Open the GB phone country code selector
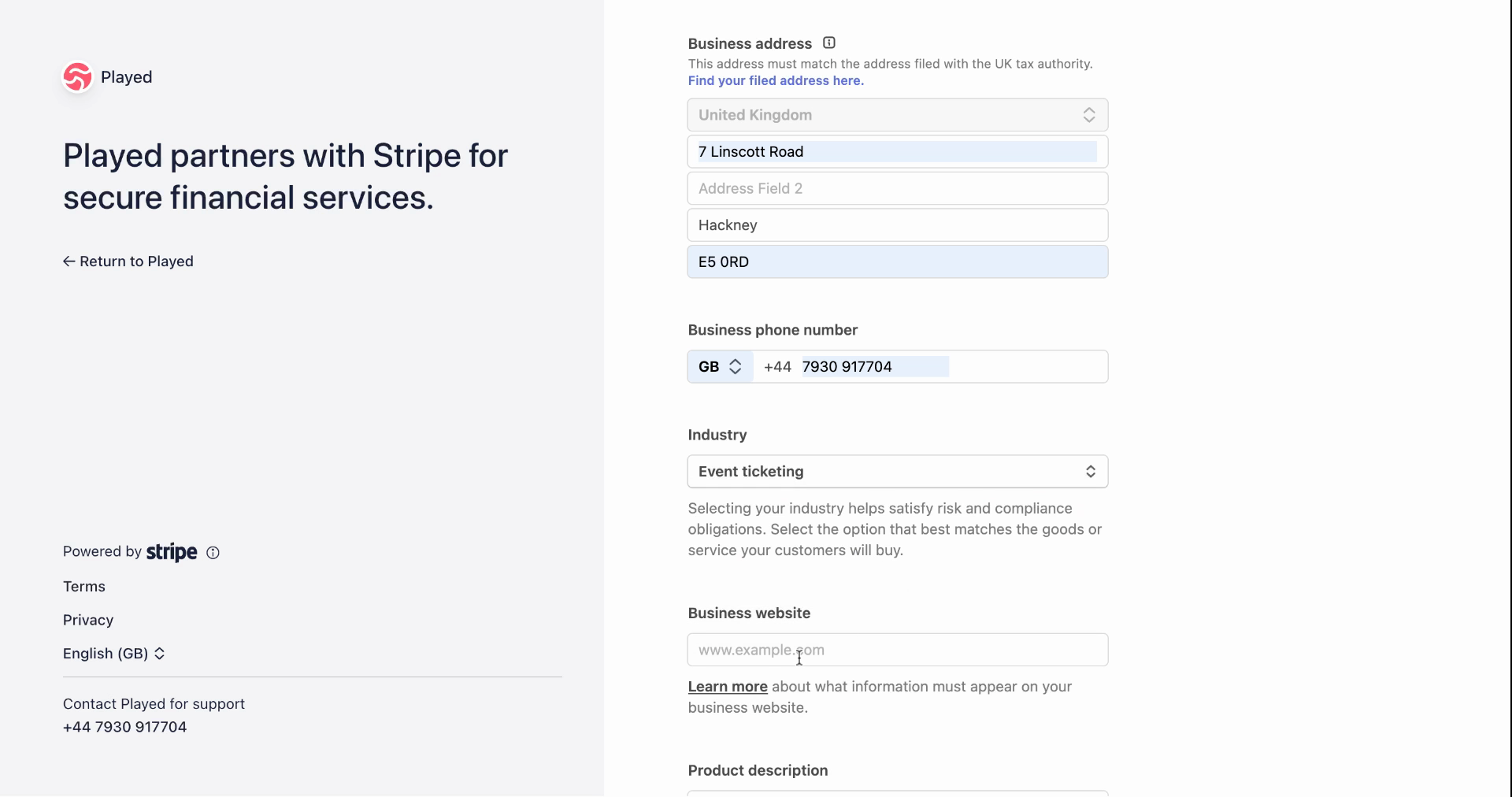Image resolution: width=1512 pixels, height=797 pixels. pyautogui.click(x=721, y=367)
